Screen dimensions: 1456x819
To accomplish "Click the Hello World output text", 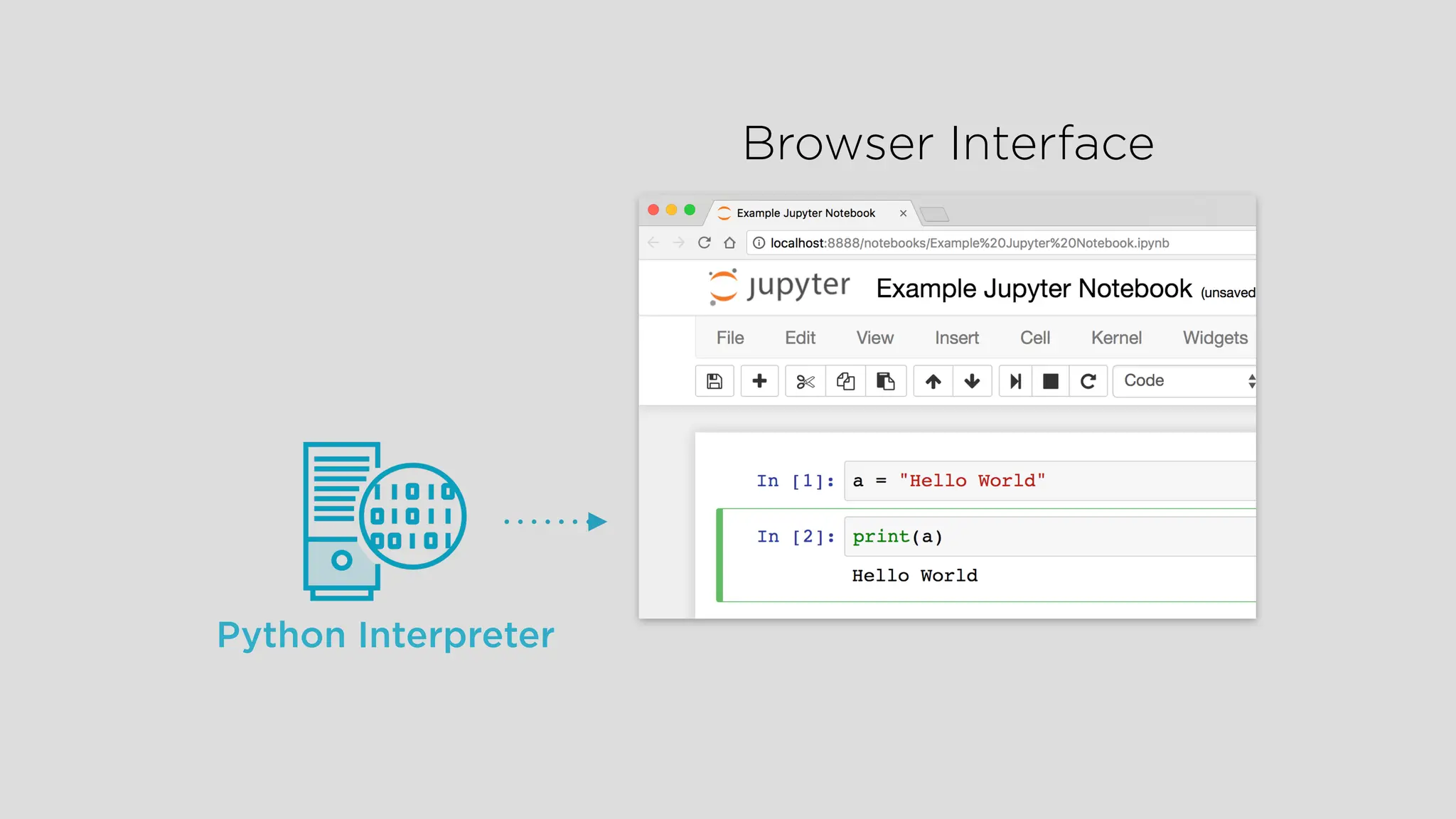I will [x=915, y=576].
